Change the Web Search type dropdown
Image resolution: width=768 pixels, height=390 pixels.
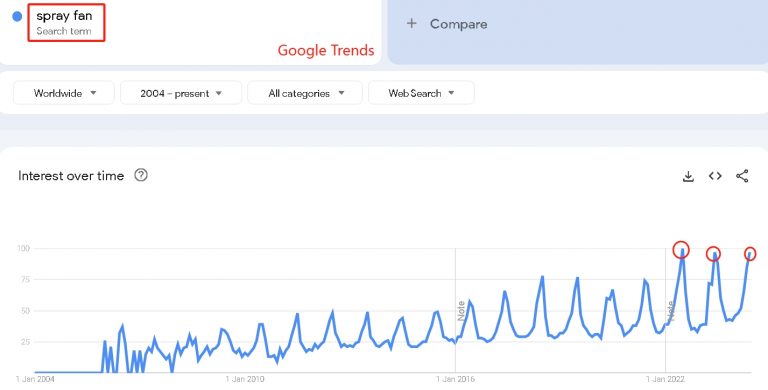pyautogui.click(x=421, y=93)
